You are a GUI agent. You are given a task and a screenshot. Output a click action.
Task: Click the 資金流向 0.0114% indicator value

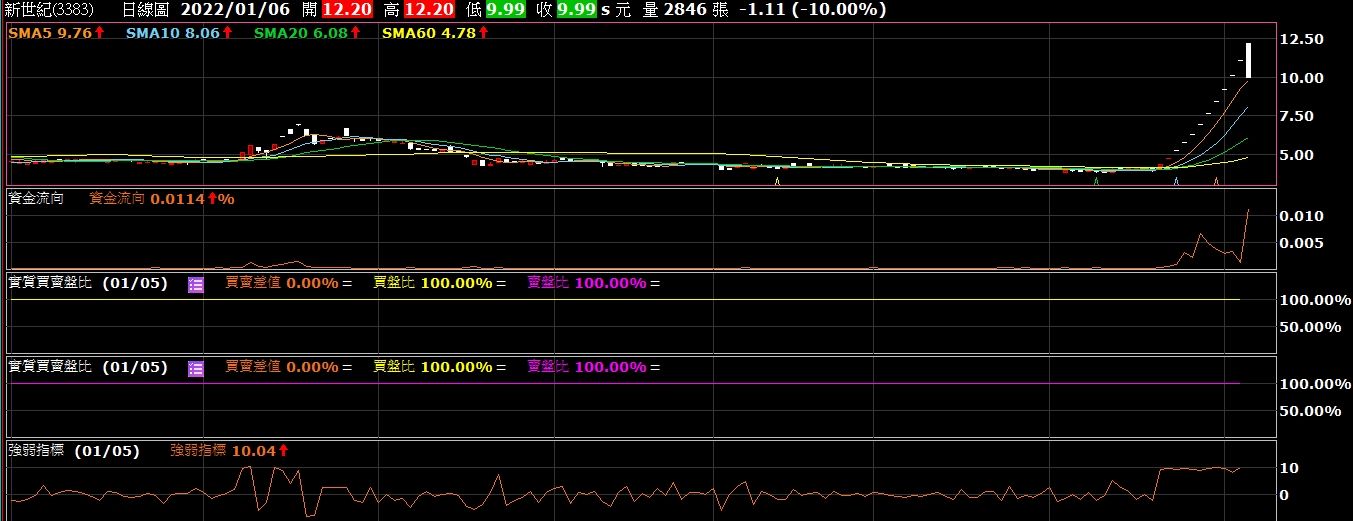162,199
